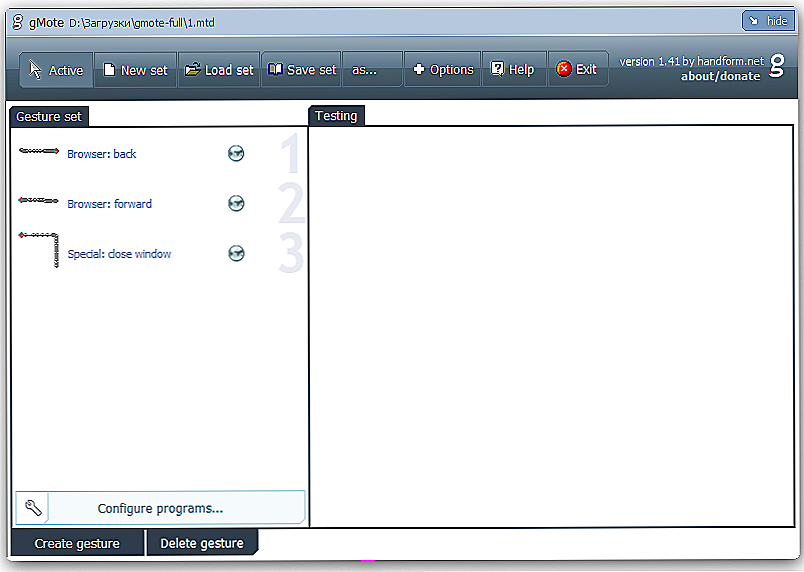Click the globe icon for Special: close window
804x572 pixels.
[x=236, y=253]
